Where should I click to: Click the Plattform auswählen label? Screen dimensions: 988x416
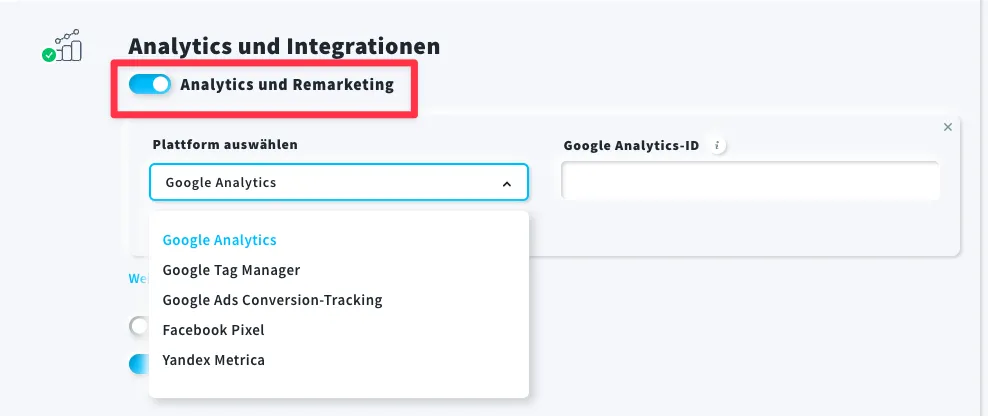tap(225, 144)
